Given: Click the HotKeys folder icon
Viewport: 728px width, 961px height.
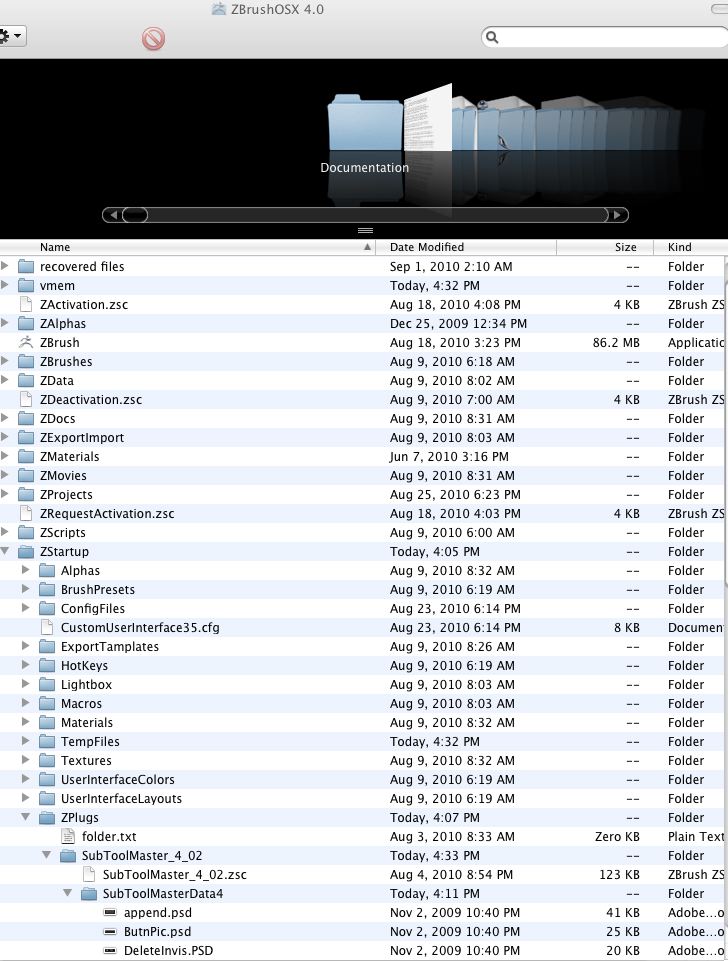Looking at the screenshot, I should click(47, 666).
